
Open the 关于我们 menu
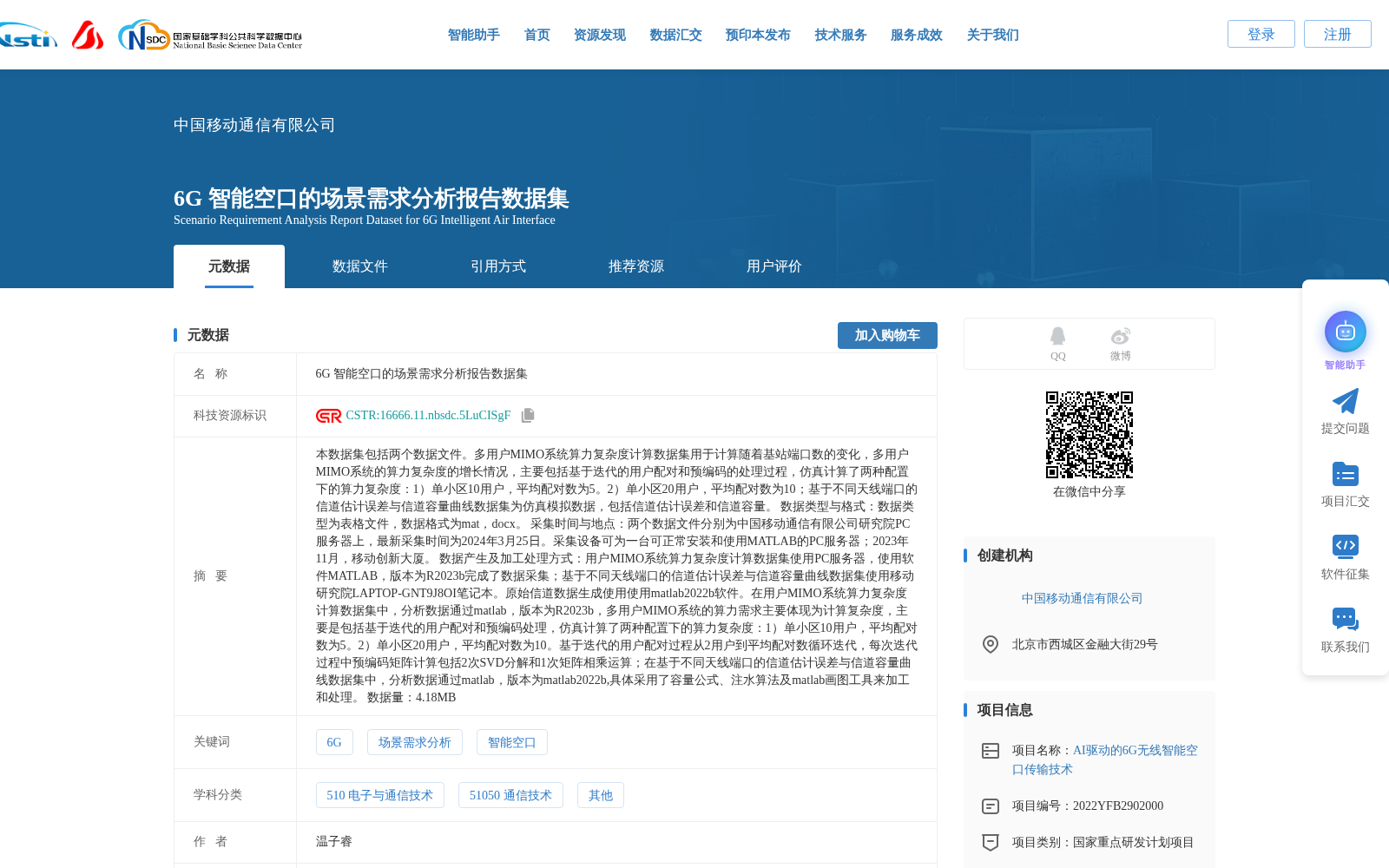[x=993, y=35]
